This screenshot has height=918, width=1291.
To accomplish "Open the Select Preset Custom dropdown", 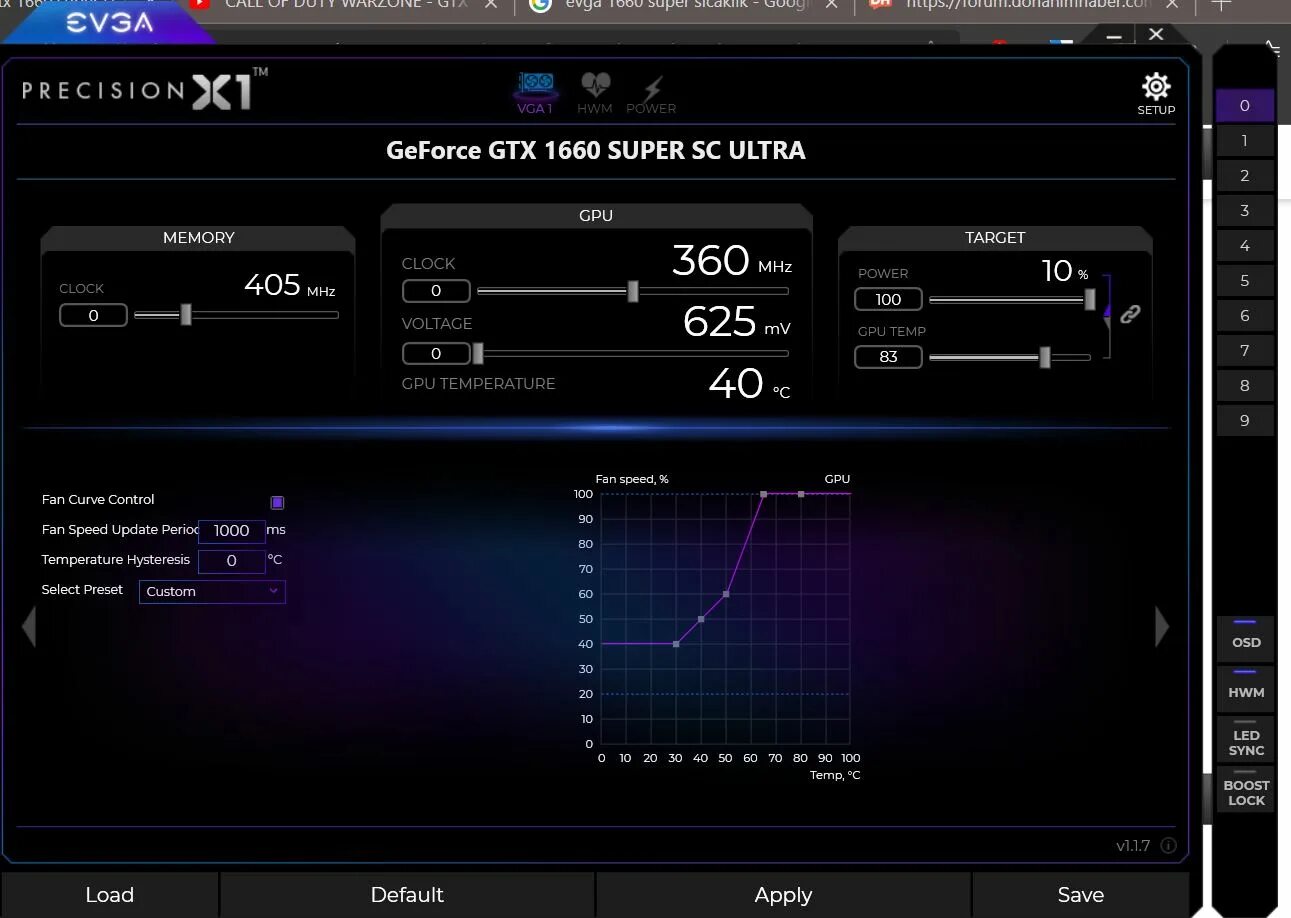I will coord(212,591).
